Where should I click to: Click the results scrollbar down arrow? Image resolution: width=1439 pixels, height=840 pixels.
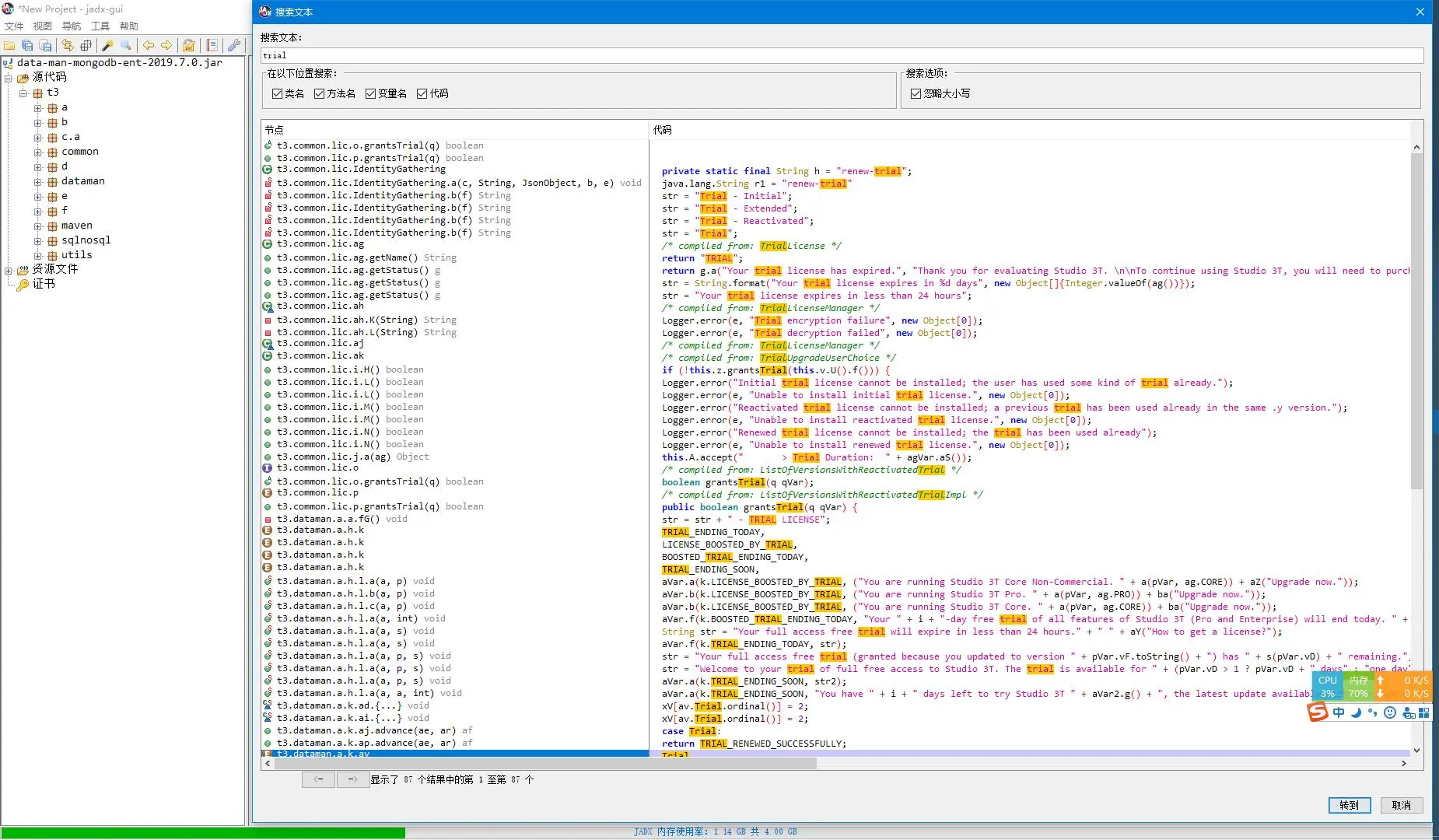[1416, 751]
